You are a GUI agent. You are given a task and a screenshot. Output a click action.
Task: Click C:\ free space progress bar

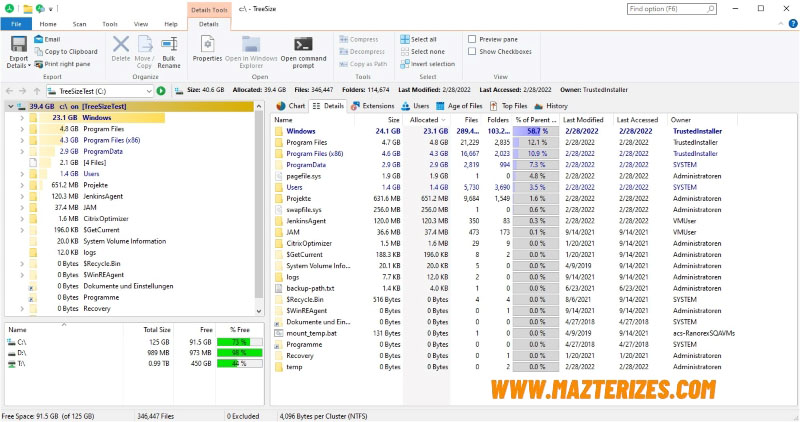click(239, 342)
